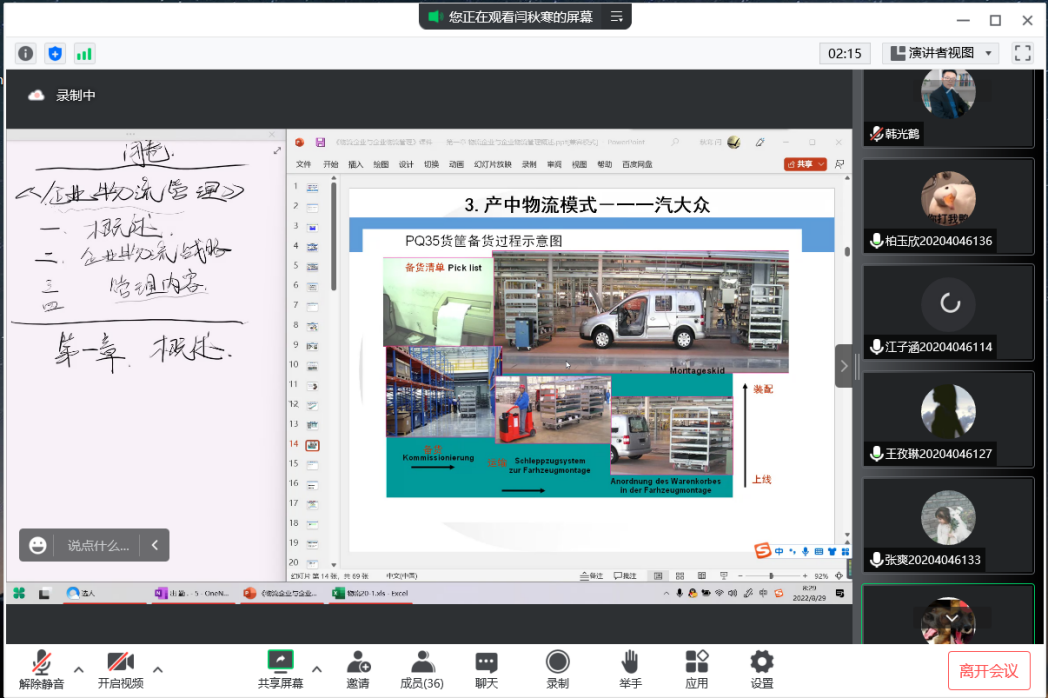The height and width of the screenshot is (698, 1048).
Task: Open the Invite (邀请) icon
Action: (x=358, y=669)
